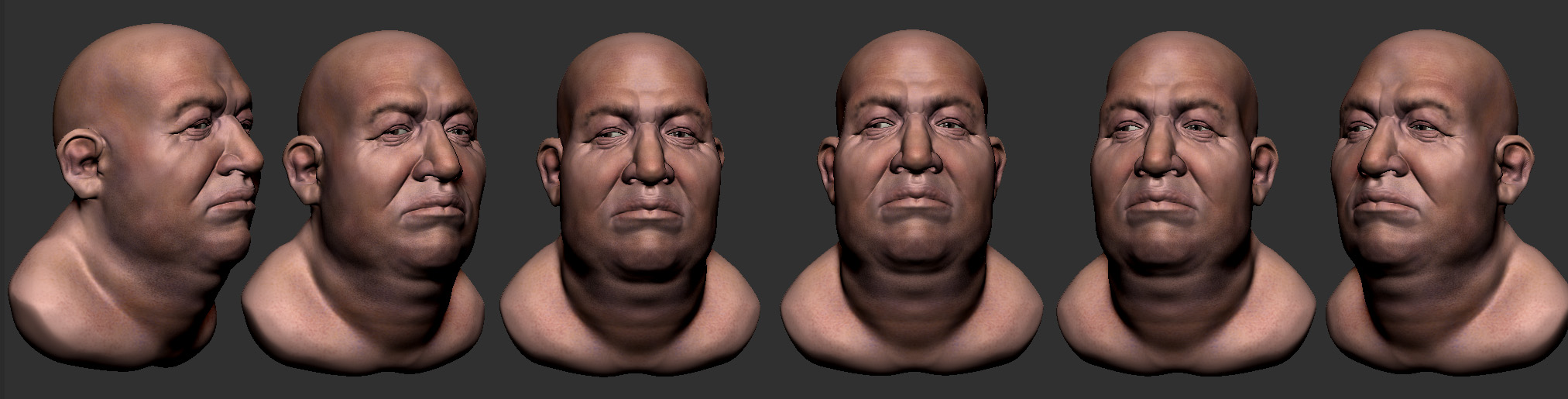
Task: Pick the head render turned slightly left
Action: coord(1185,205)
